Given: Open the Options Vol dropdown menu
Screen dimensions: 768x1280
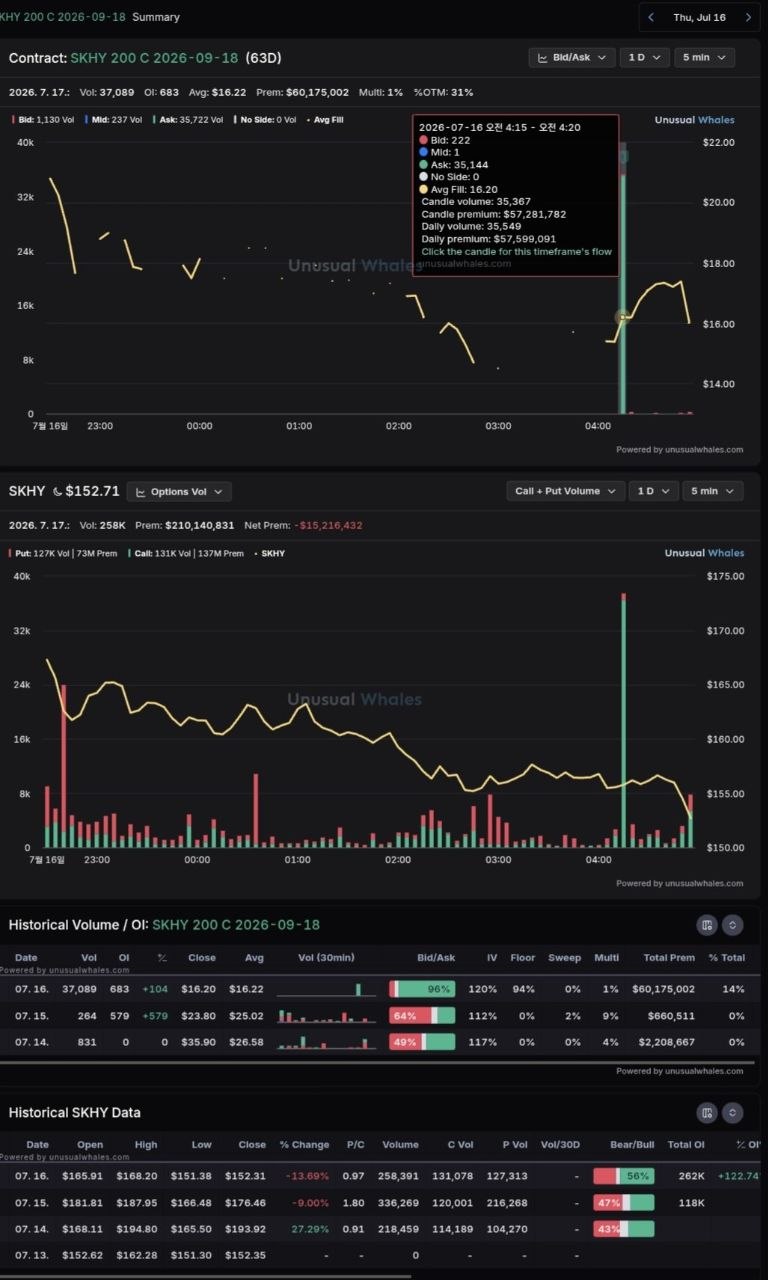Looking at the screenshot, I should [179, 492].
